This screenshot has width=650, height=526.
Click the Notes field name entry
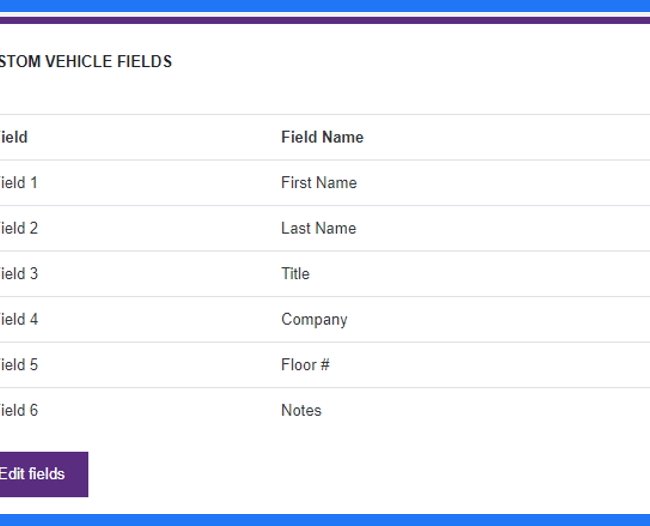301,411
